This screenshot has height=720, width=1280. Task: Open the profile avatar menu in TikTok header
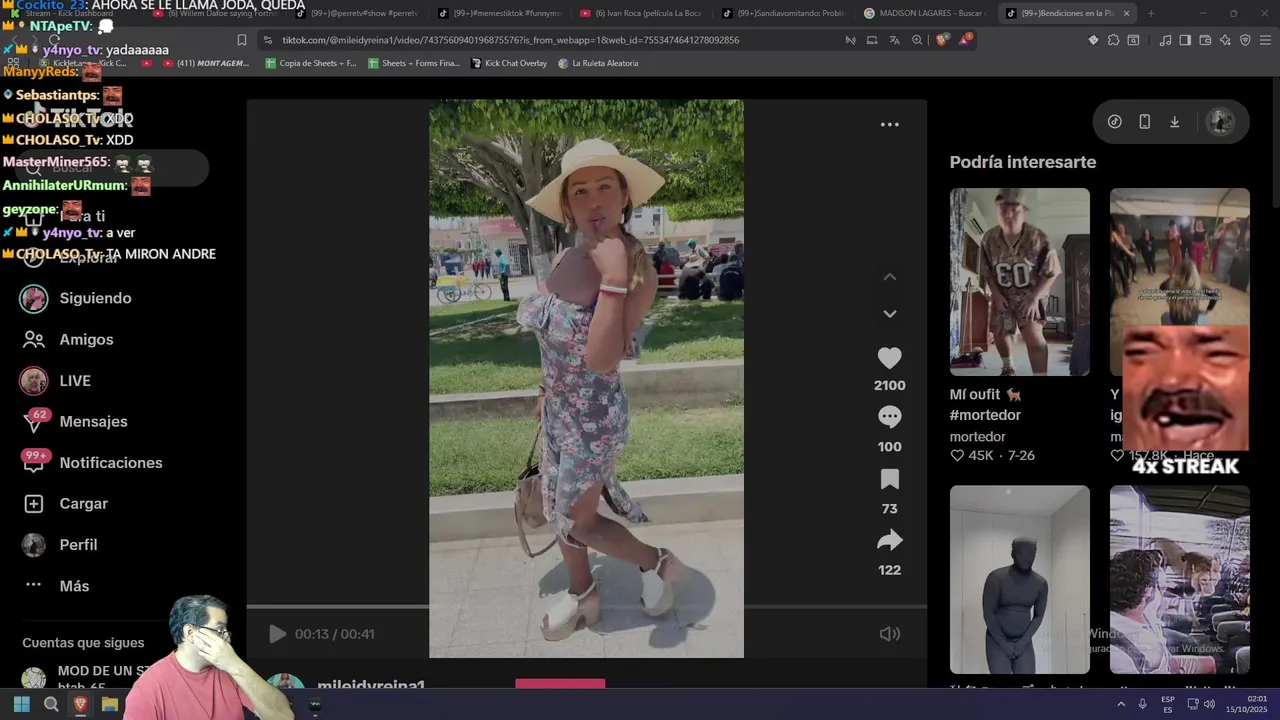[1219, 122]
